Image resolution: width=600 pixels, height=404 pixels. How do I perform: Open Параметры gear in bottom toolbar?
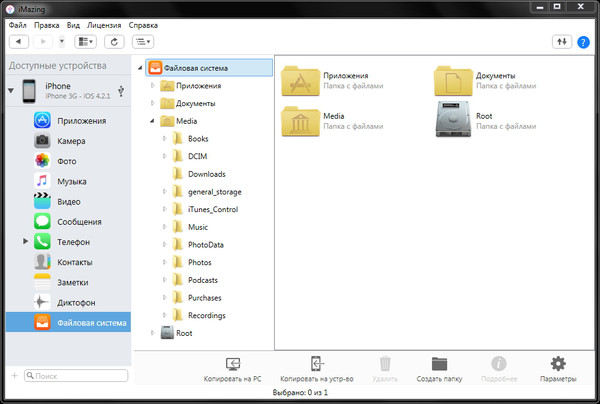(558, 368)
